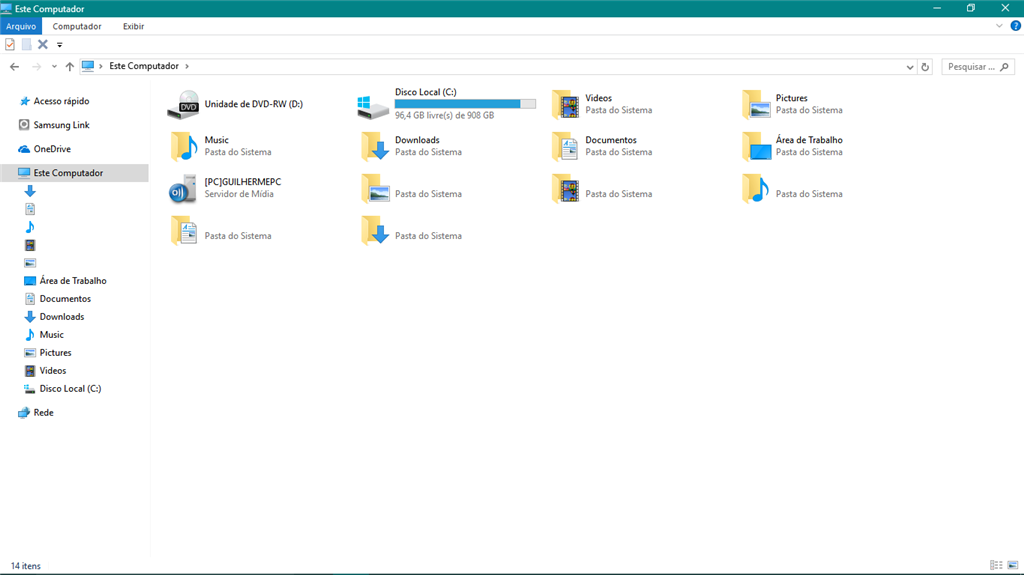The height and width of the screenshot is (575, 1024).
Task: Select OneDrive in navigation pane
Action: (52, 149)
